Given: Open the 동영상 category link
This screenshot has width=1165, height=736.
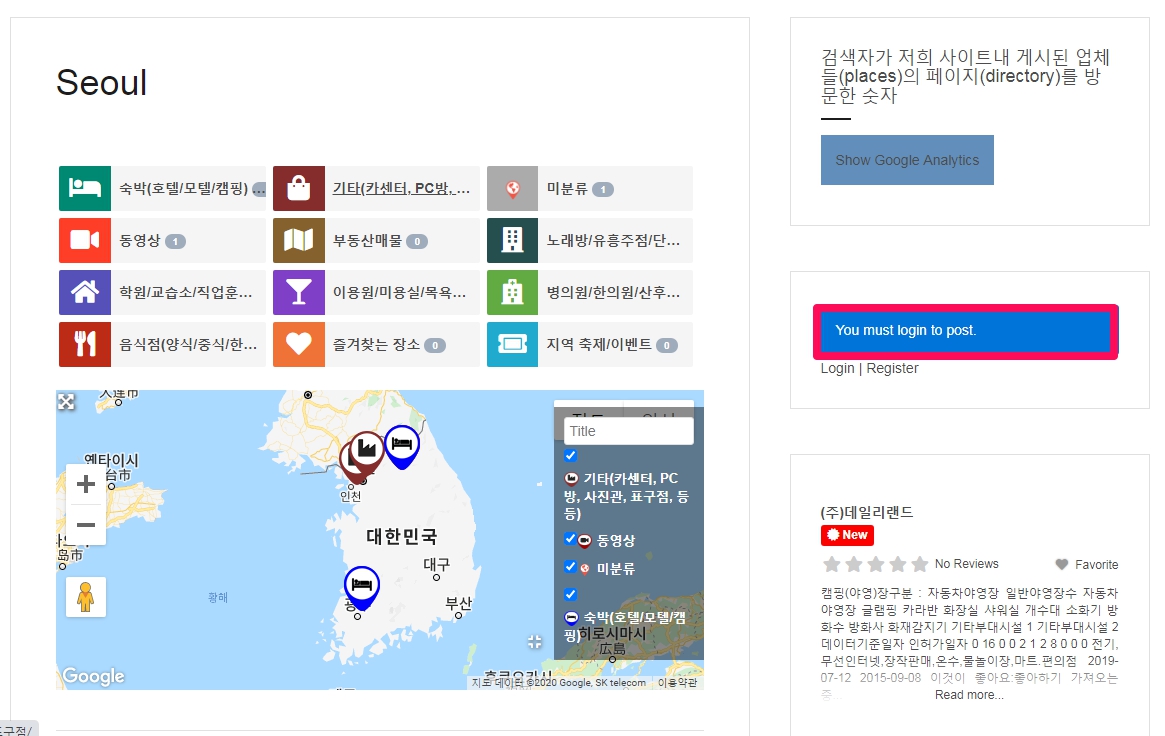Looking at the screenshot, I should pyautogui.click(x=140, y=241).
